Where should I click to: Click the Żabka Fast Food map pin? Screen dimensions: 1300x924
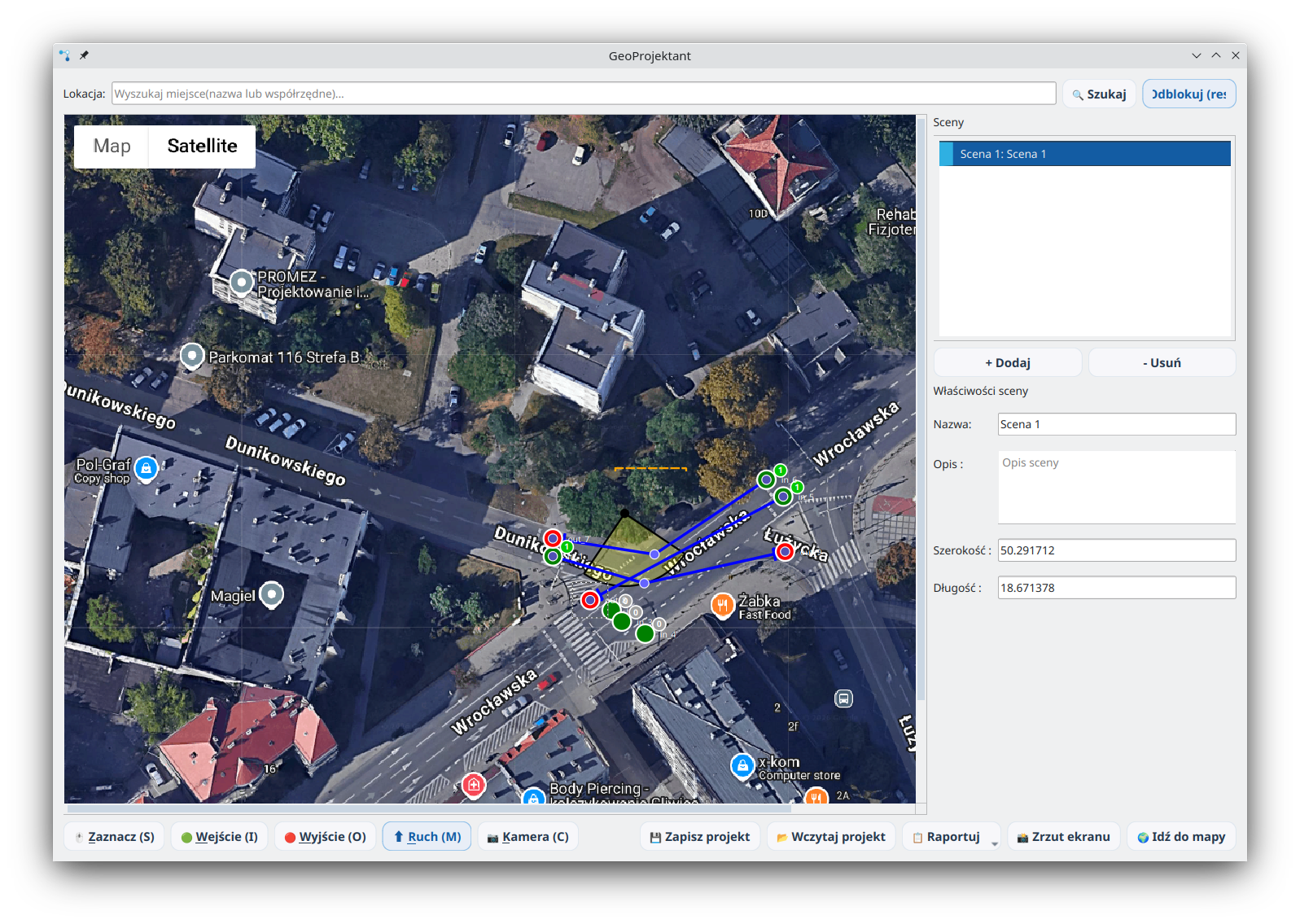pyautogui.click(x=722, y=605)
